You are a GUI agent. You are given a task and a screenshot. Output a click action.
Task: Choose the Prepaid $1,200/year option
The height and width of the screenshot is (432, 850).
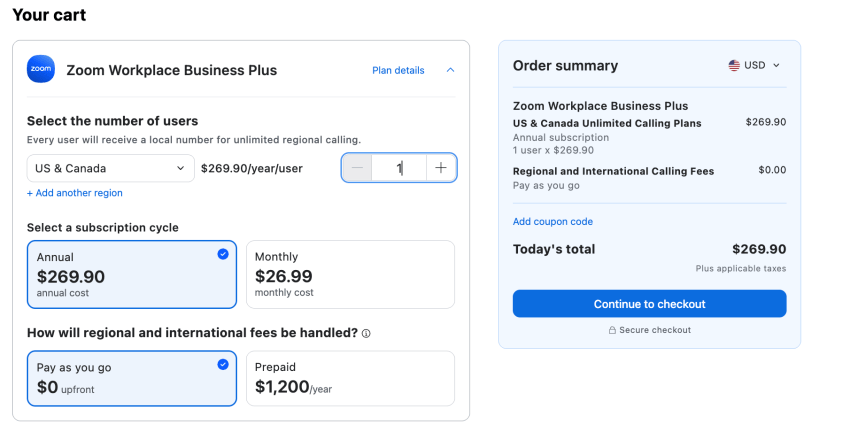[x=350, y=378]
